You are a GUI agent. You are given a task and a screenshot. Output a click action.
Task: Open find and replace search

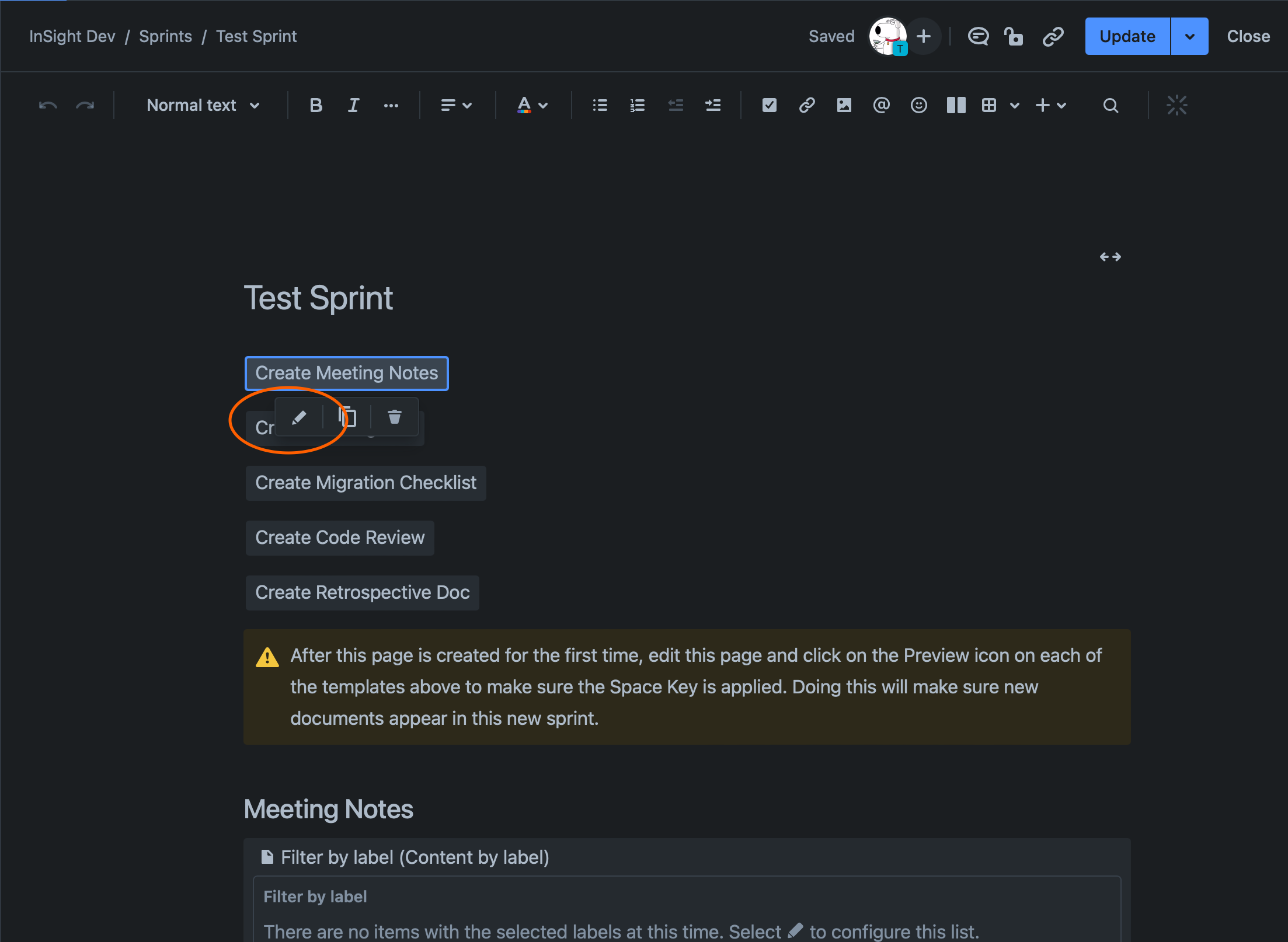1111,106
